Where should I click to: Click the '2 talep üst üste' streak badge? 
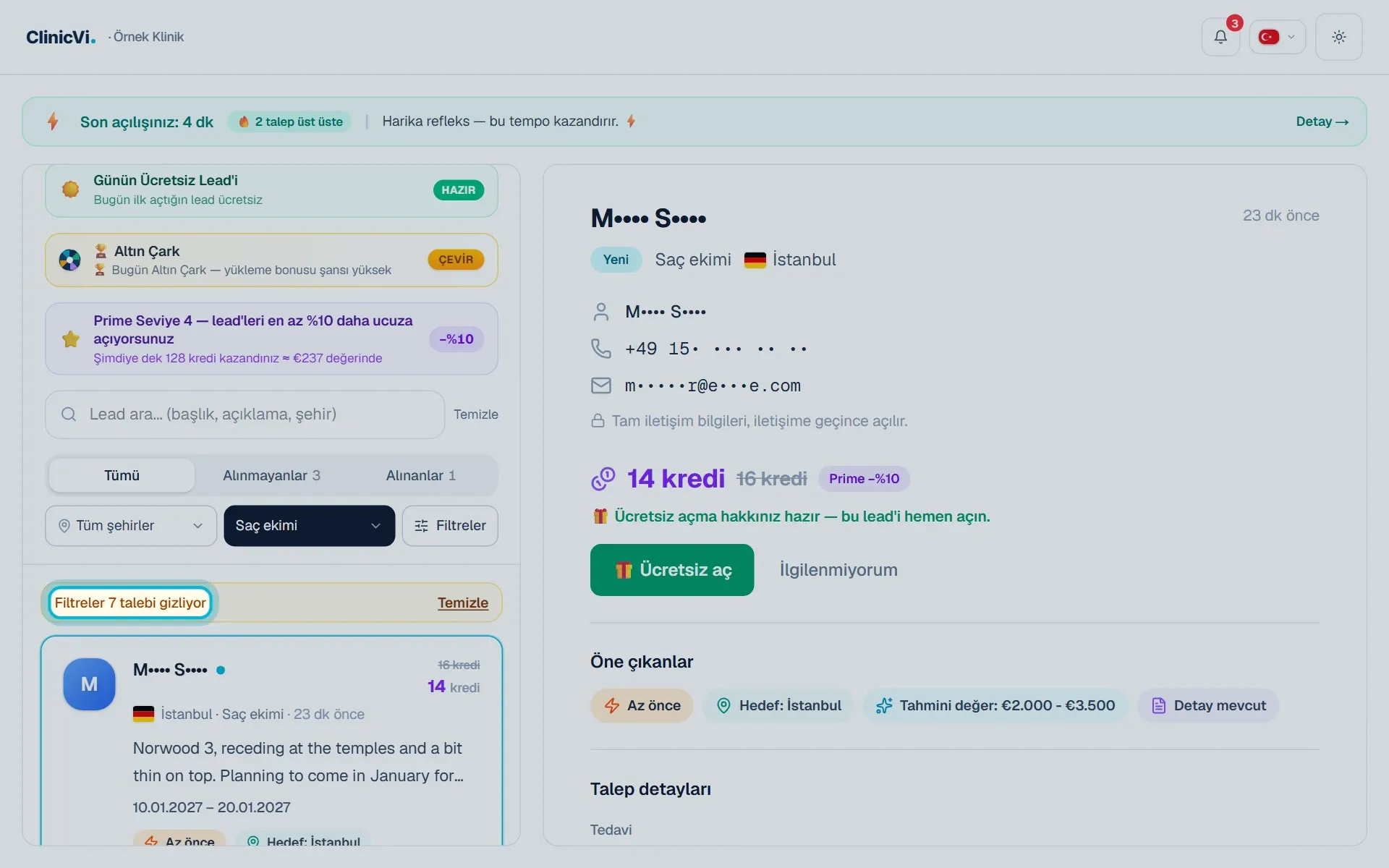tap(290, 122)
